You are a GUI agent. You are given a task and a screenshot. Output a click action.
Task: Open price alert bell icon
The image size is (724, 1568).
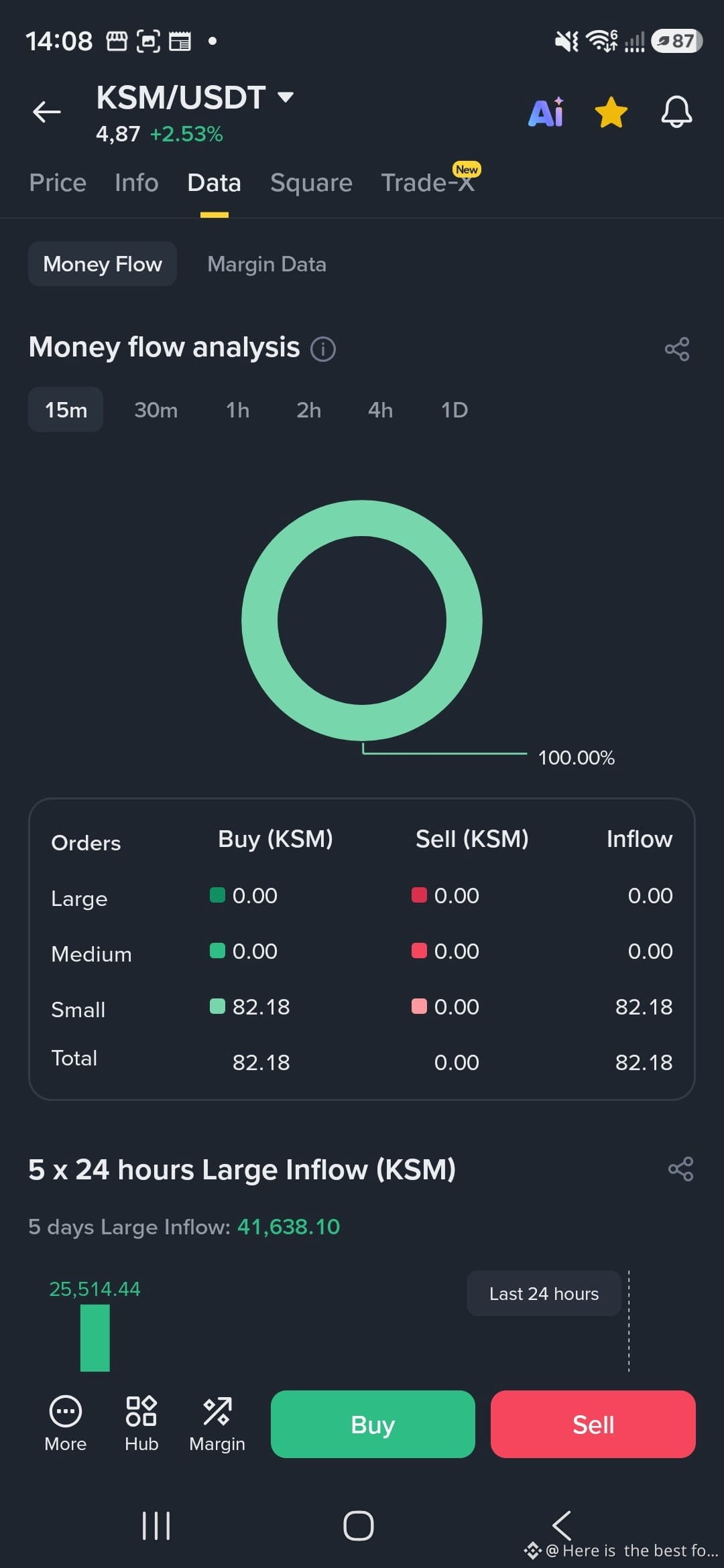tap(676, 112)
